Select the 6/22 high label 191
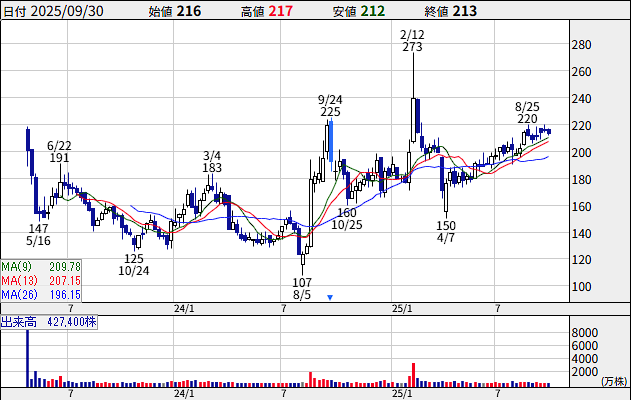The image size is (631, 400). click(59, 157)
